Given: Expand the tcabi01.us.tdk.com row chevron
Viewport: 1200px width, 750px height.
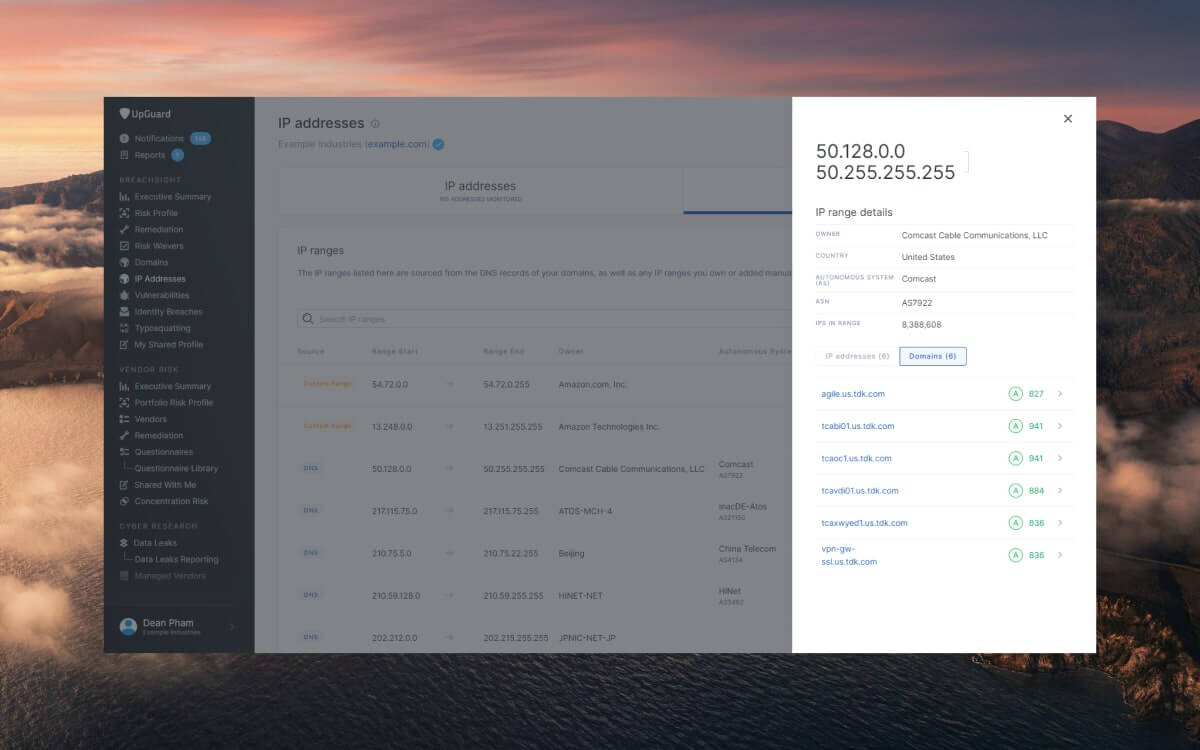Looking at the screenshot, I should (1060, 426).
